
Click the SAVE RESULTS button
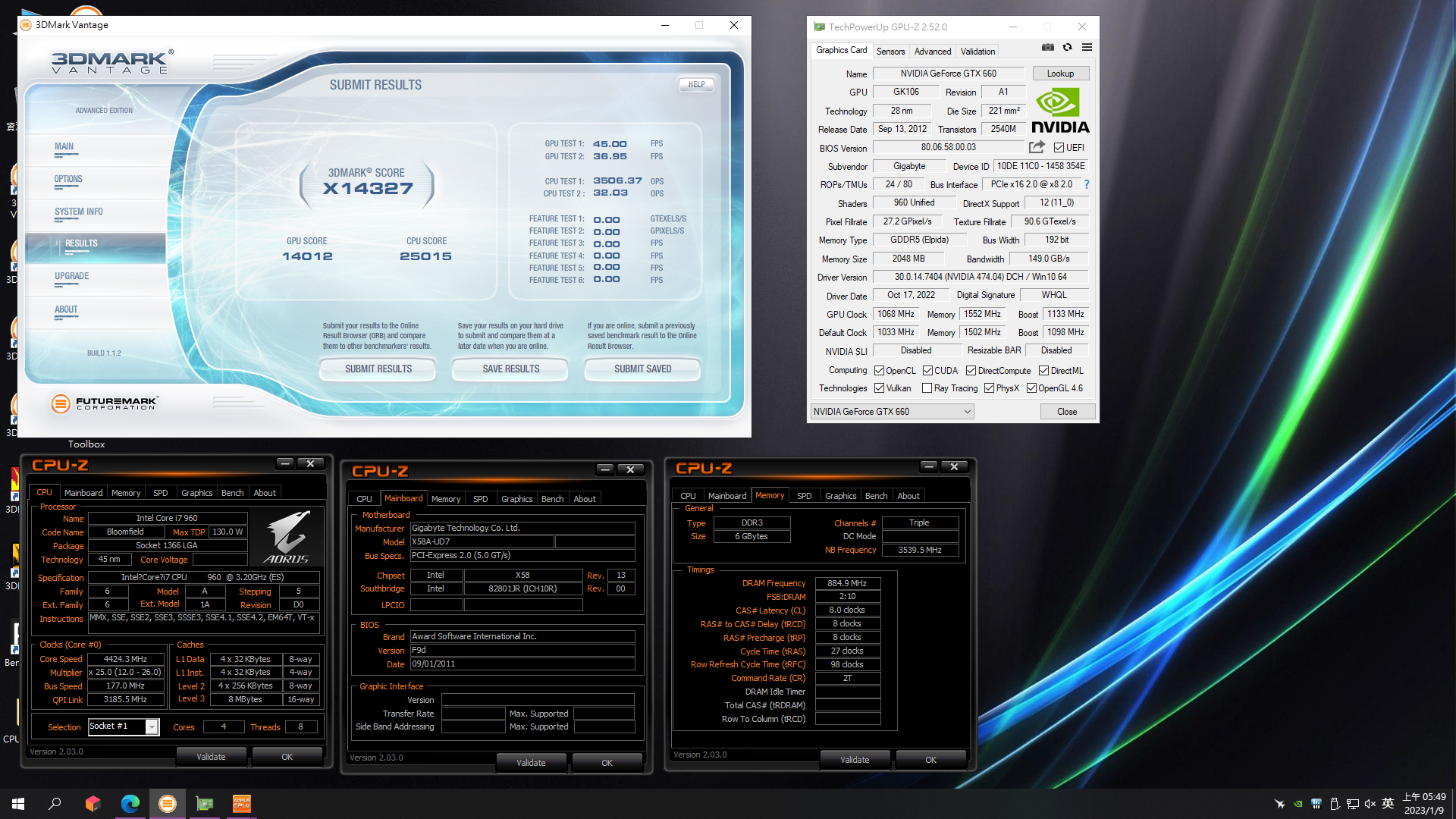511,369
